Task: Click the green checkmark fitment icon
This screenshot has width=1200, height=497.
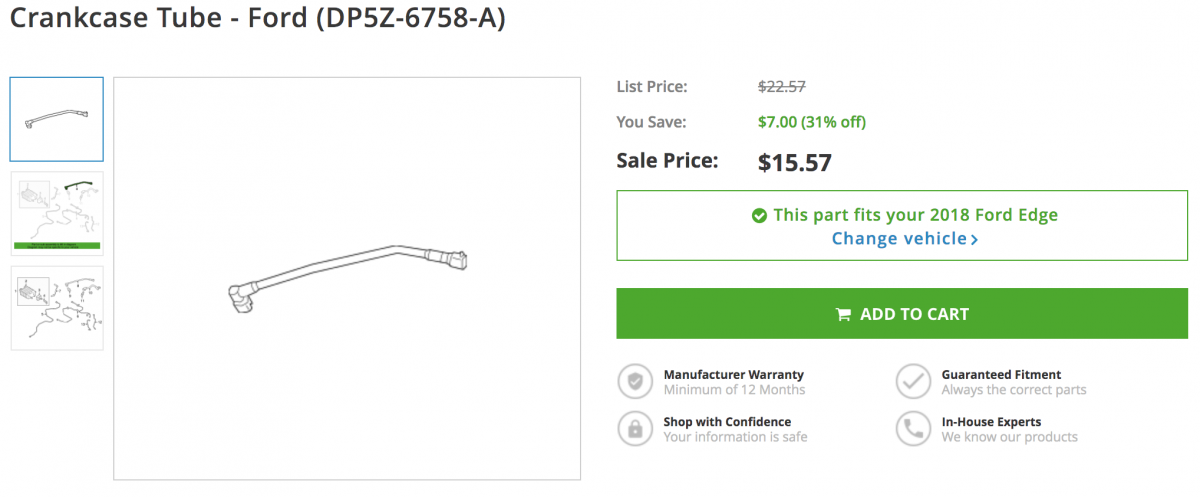Action: (759, 215)
